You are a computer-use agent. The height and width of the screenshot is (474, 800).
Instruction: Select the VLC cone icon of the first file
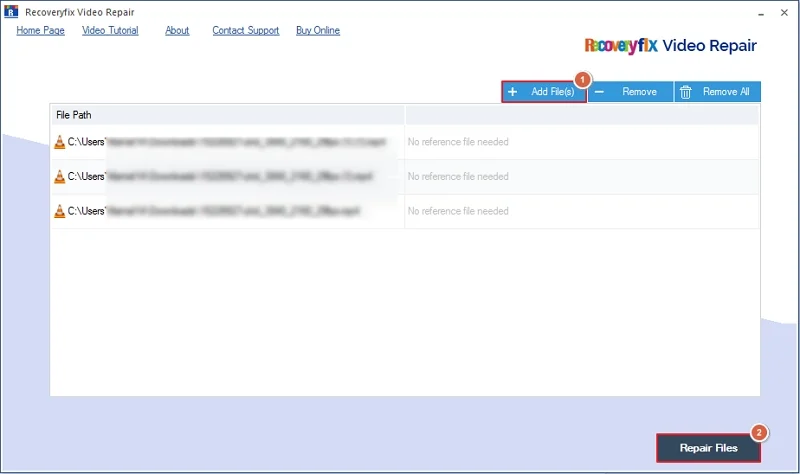point(60,142)
